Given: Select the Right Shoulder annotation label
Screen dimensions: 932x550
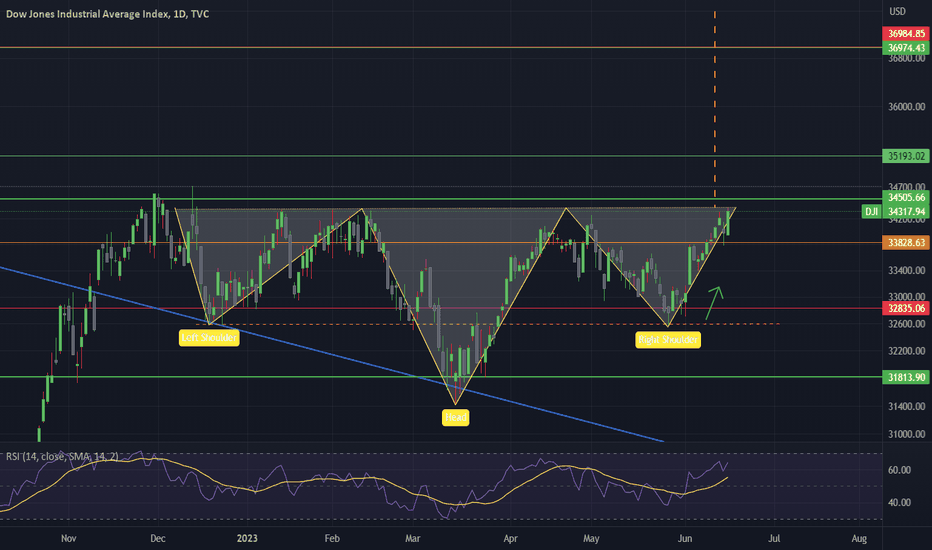Looking at the screenshot, I should [668, 340].
